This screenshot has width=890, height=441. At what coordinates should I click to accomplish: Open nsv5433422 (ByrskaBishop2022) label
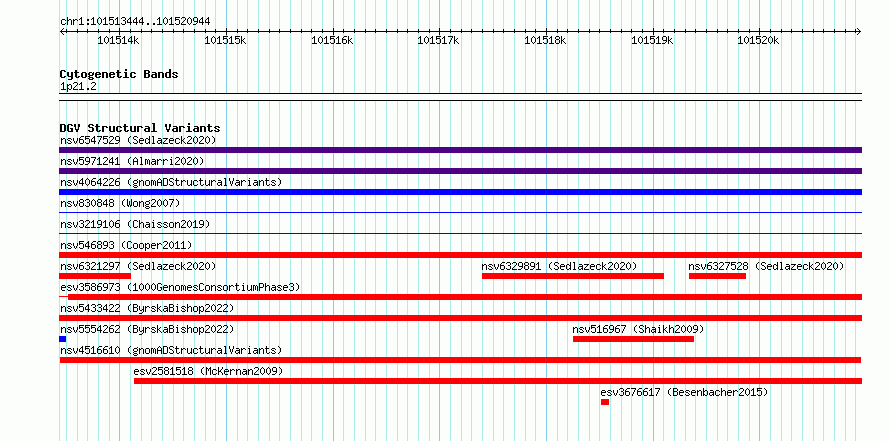click(147, 308)
